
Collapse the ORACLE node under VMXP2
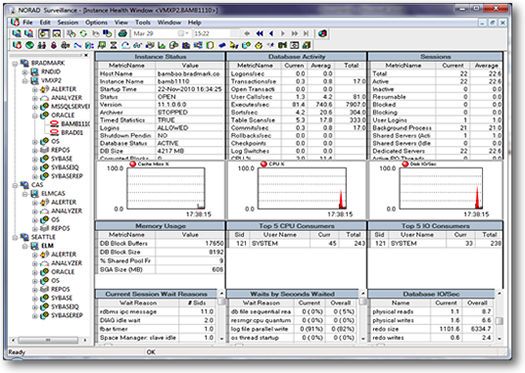coord(34,116)
